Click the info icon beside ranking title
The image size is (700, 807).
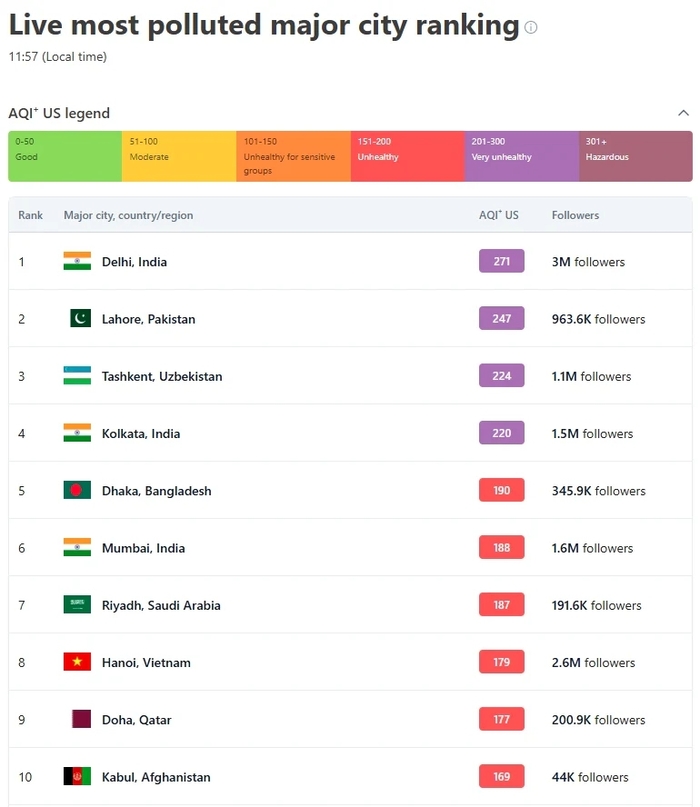click(x=531, y=28)
